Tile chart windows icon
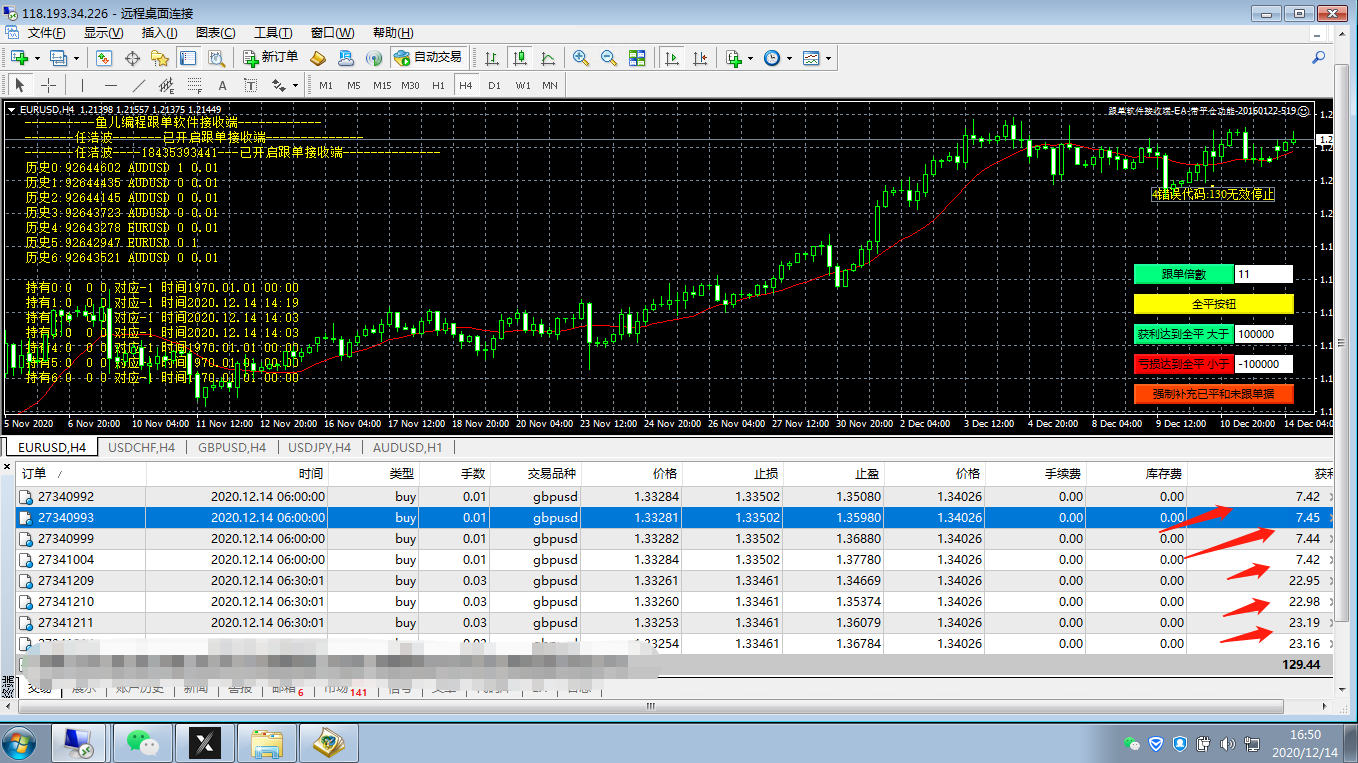Viewport: 1358px width, 763px height. [x=637, y=58]
